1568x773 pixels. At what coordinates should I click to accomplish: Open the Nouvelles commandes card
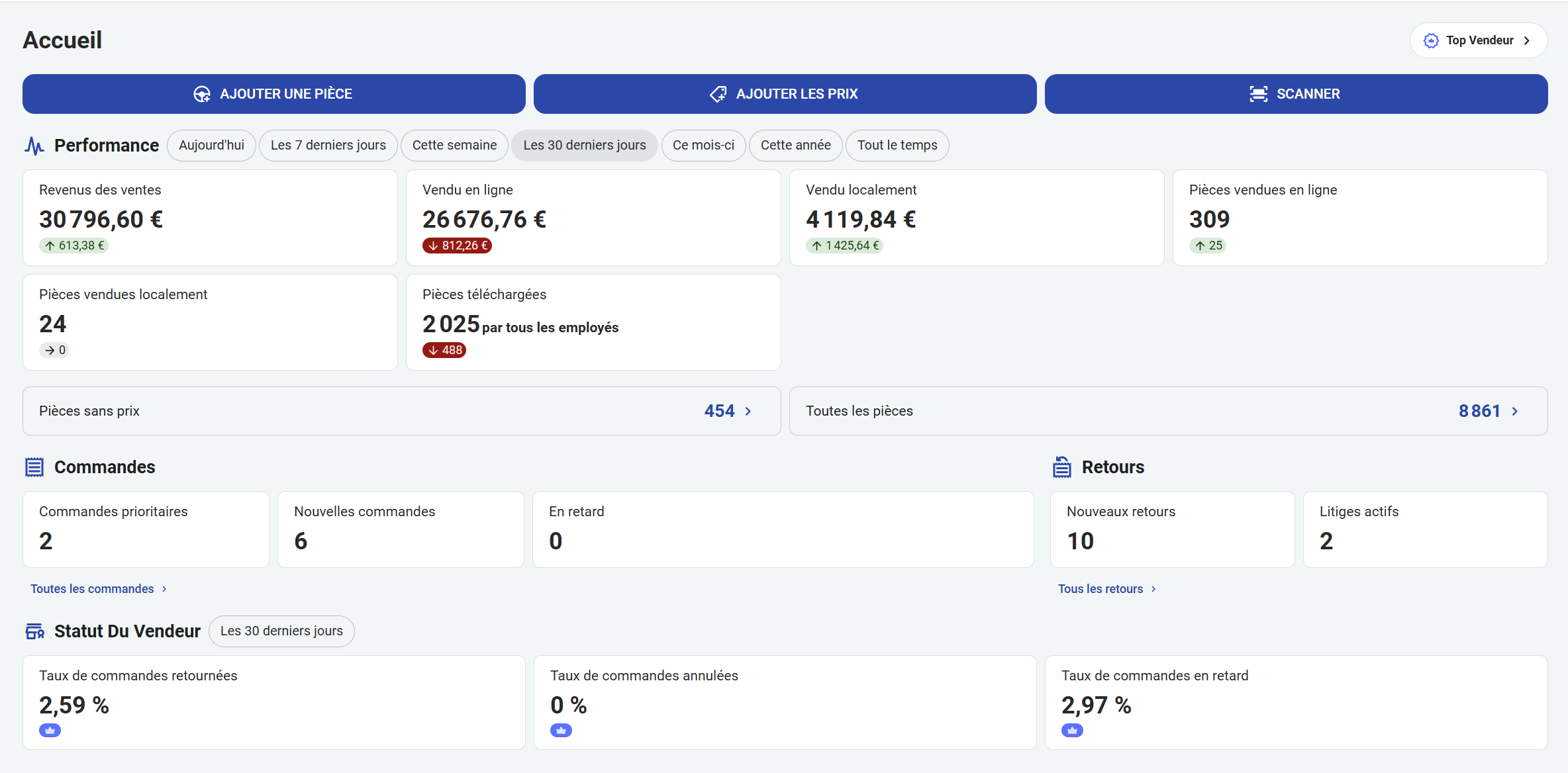[401, 529]
